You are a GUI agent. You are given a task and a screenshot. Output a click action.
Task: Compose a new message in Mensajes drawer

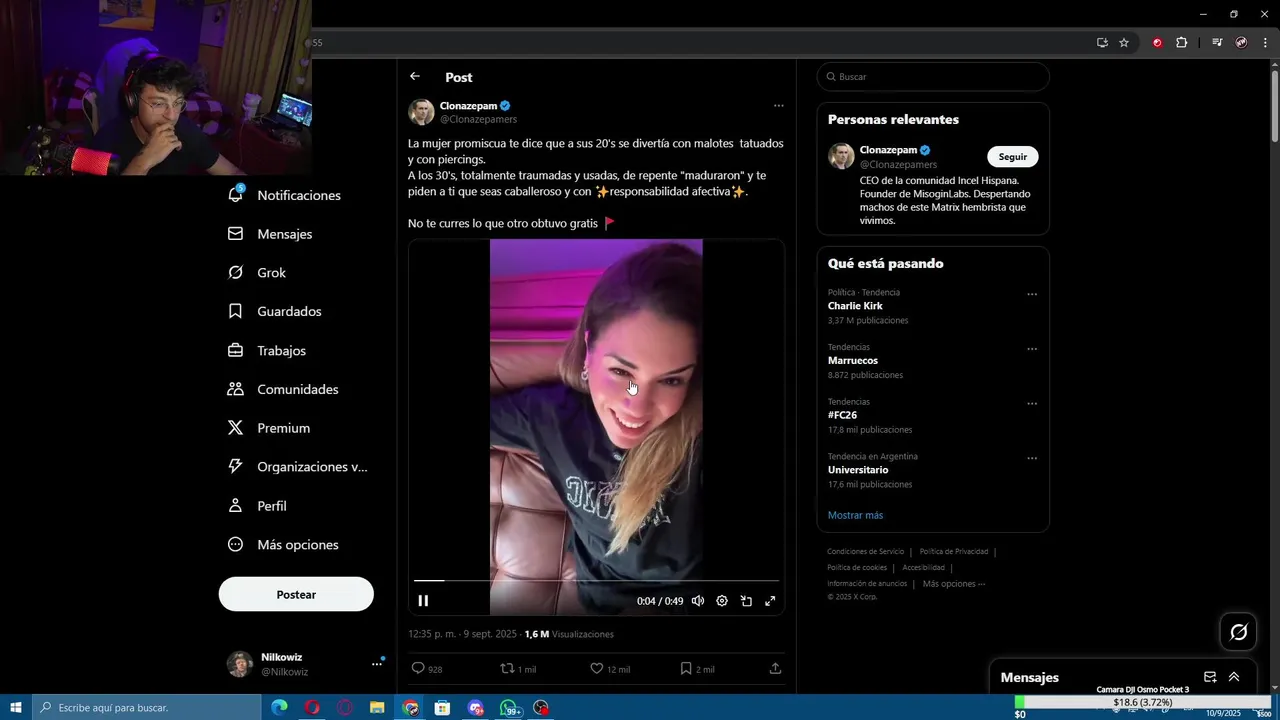[1210, 677]
